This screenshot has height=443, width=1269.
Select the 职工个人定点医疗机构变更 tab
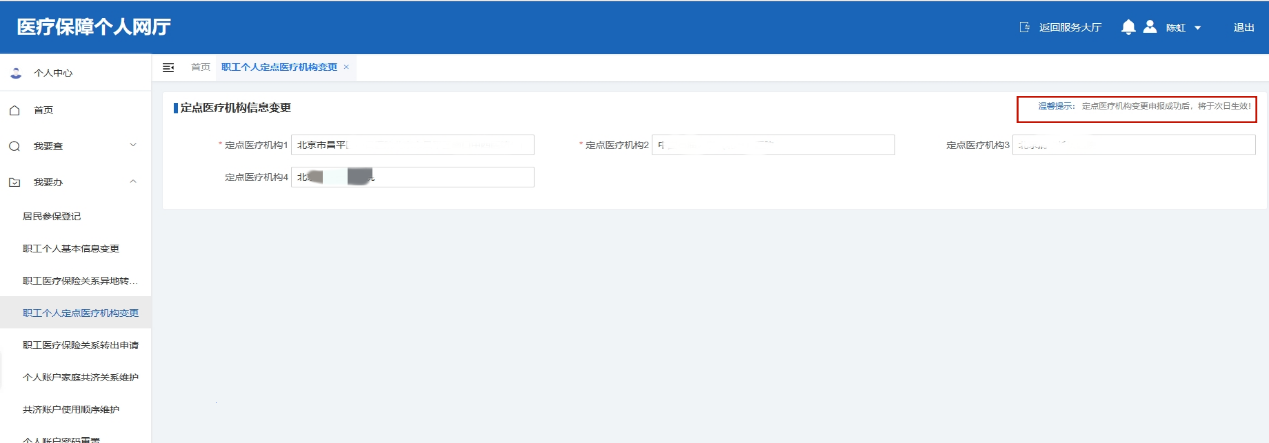pyautogui.click(x=279, y=67)
